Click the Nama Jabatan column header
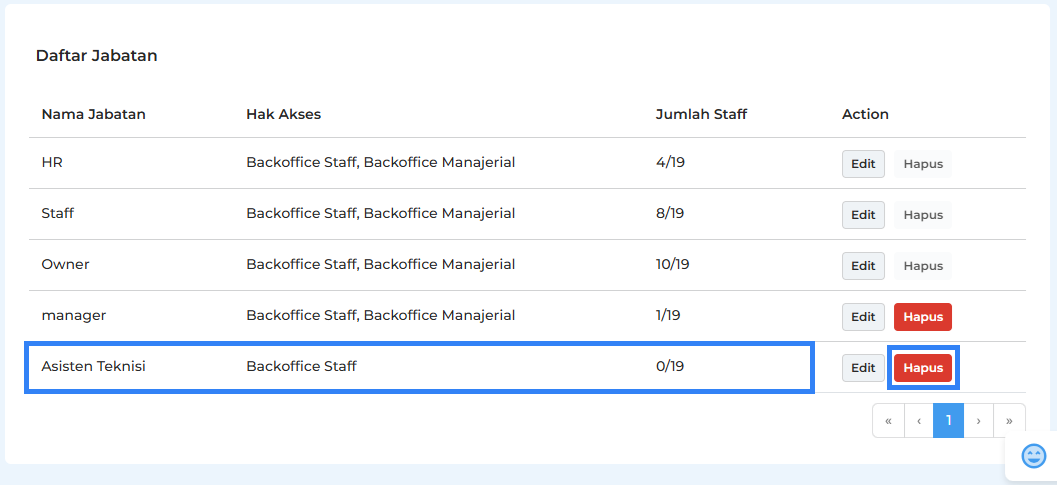Screen dimensions: 1057x485 (x=94, y=114)
